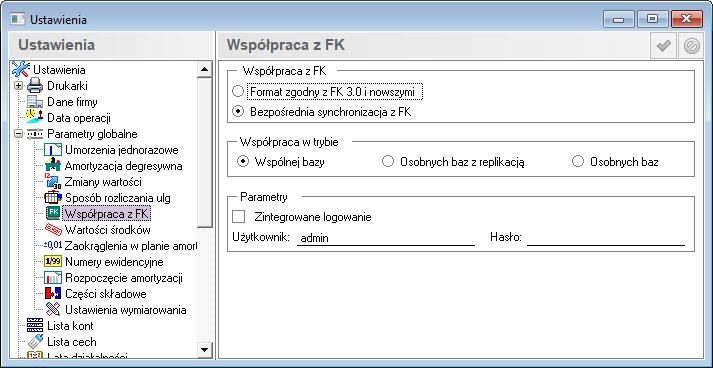Screen dimensions: 713x368
Task: Click the Rozpoczęcie amortyzacji chart icon
Action: tap(53, 277)
